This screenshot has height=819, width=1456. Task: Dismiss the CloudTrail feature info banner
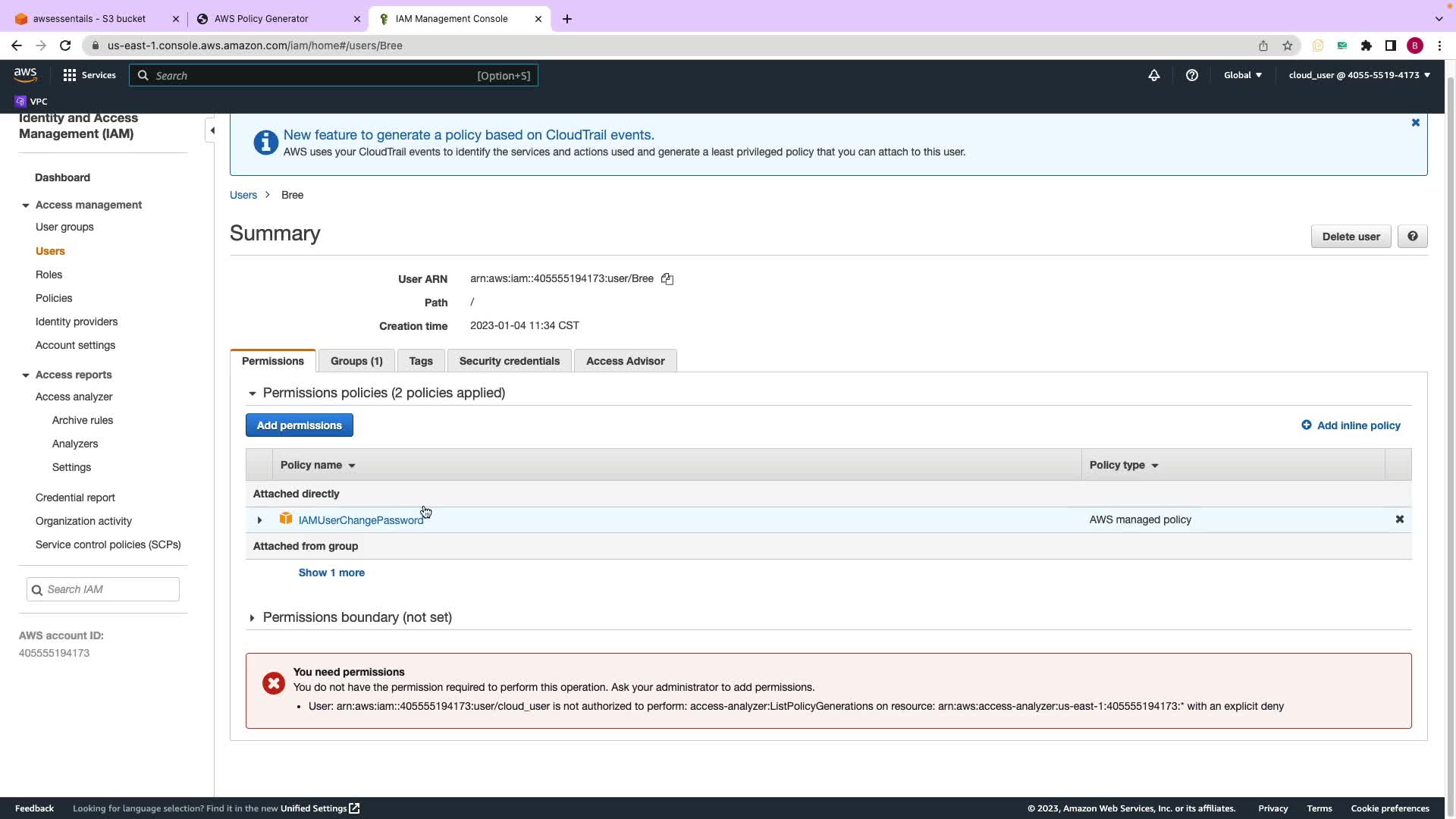1415,123
